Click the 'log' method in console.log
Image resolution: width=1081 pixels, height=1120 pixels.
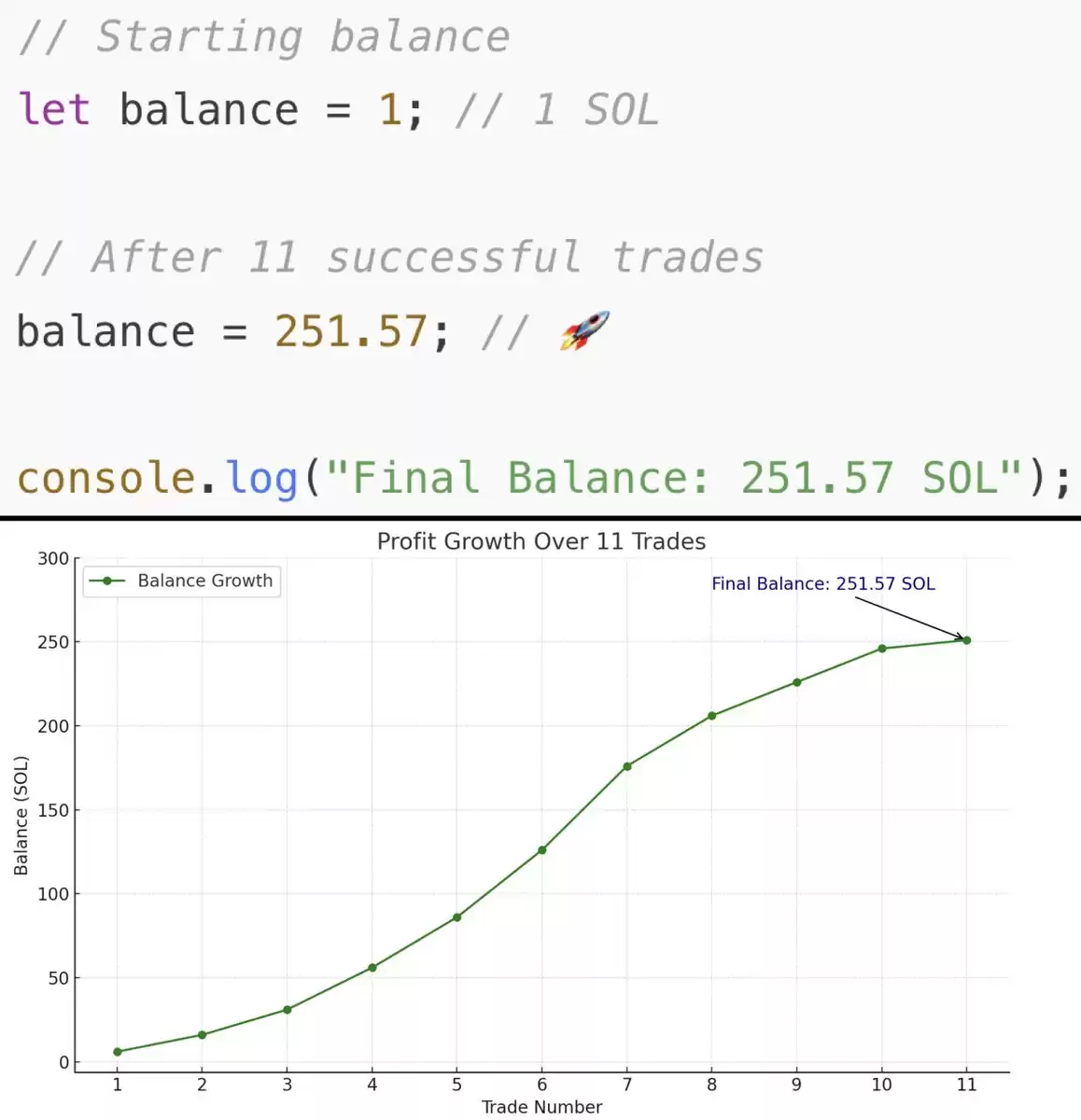tap(261, 478)
